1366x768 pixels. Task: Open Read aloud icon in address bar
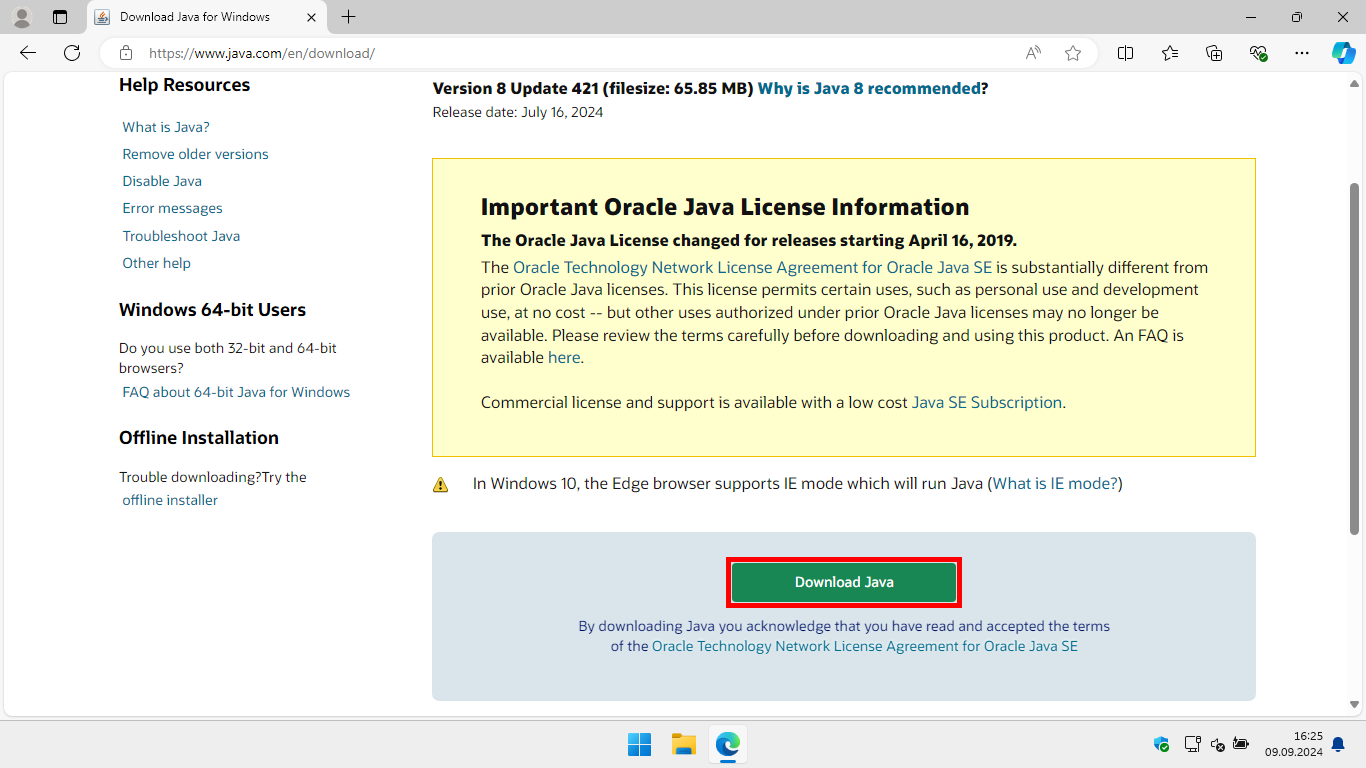(1034, 53)
